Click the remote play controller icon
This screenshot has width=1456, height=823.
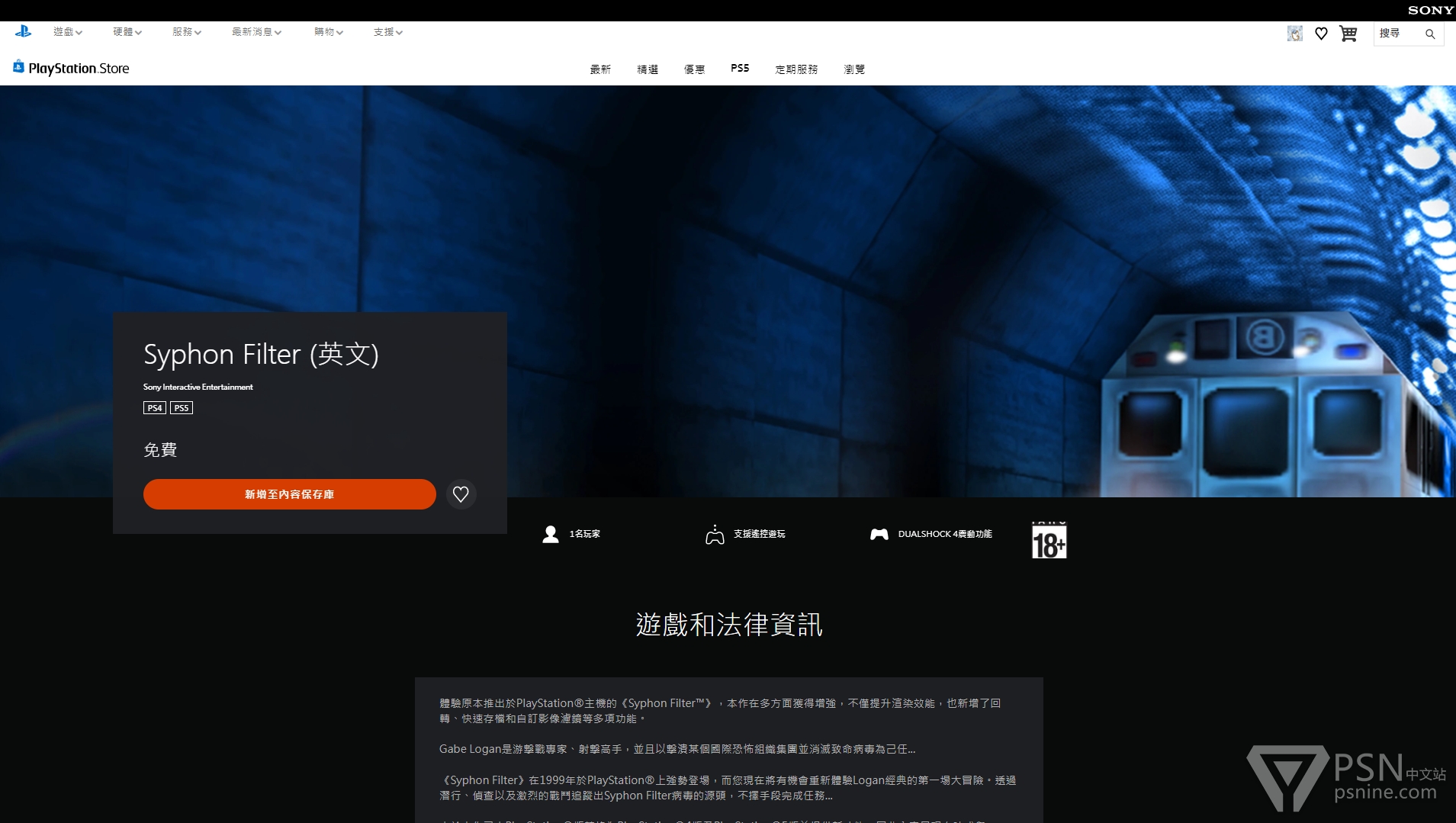(x=715, y=534)
